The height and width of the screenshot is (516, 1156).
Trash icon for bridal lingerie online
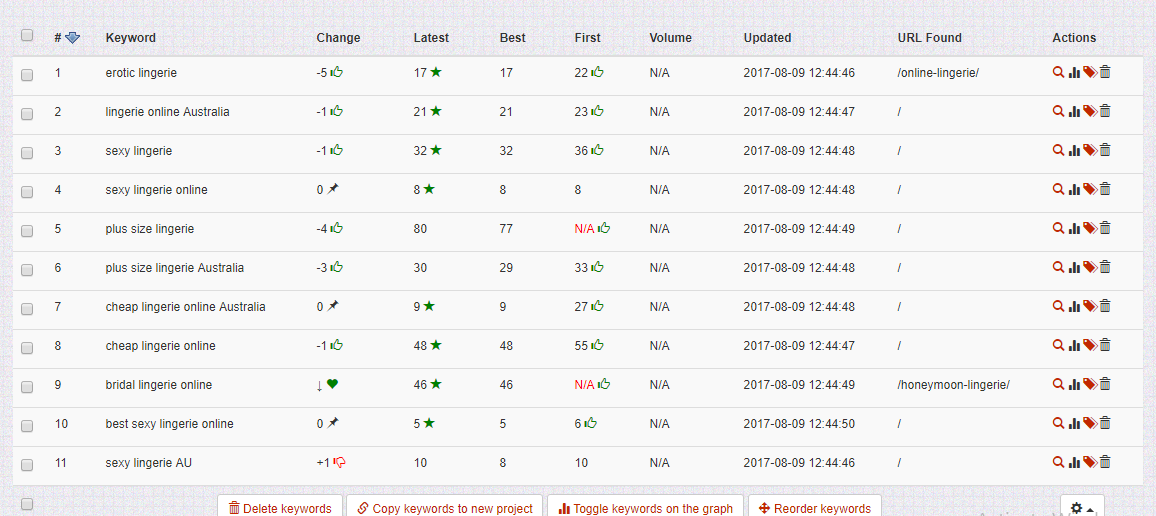pos(1105,384)
